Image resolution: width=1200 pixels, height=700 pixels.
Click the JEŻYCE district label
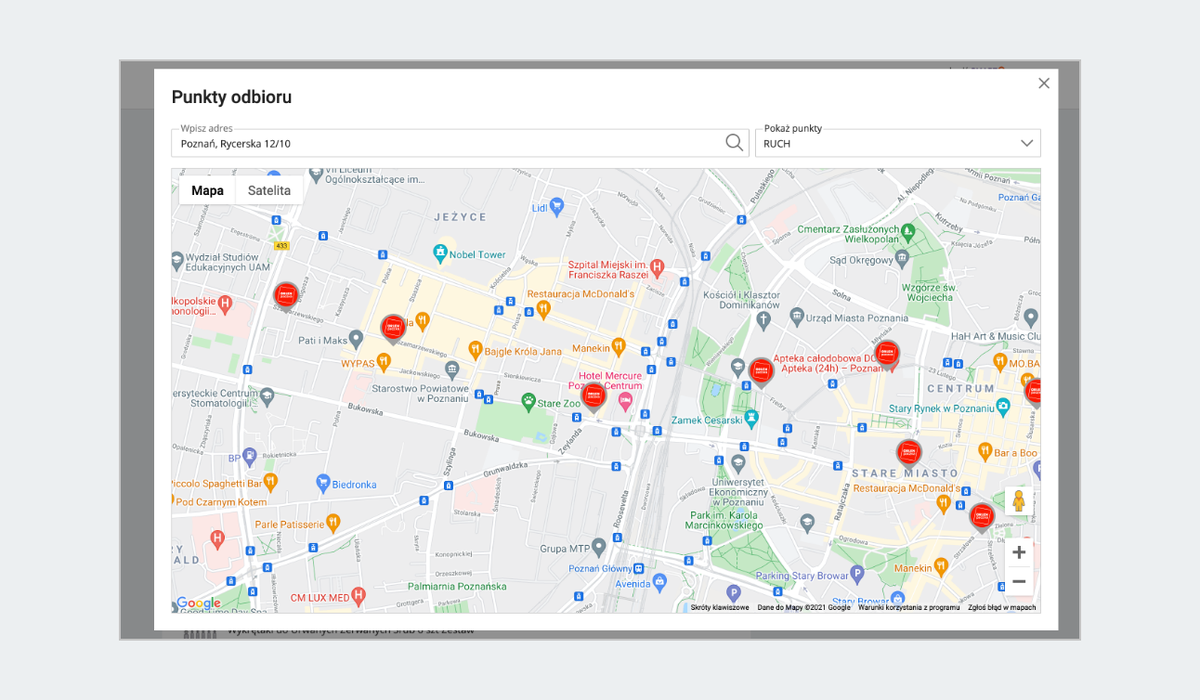pos(460,216)
